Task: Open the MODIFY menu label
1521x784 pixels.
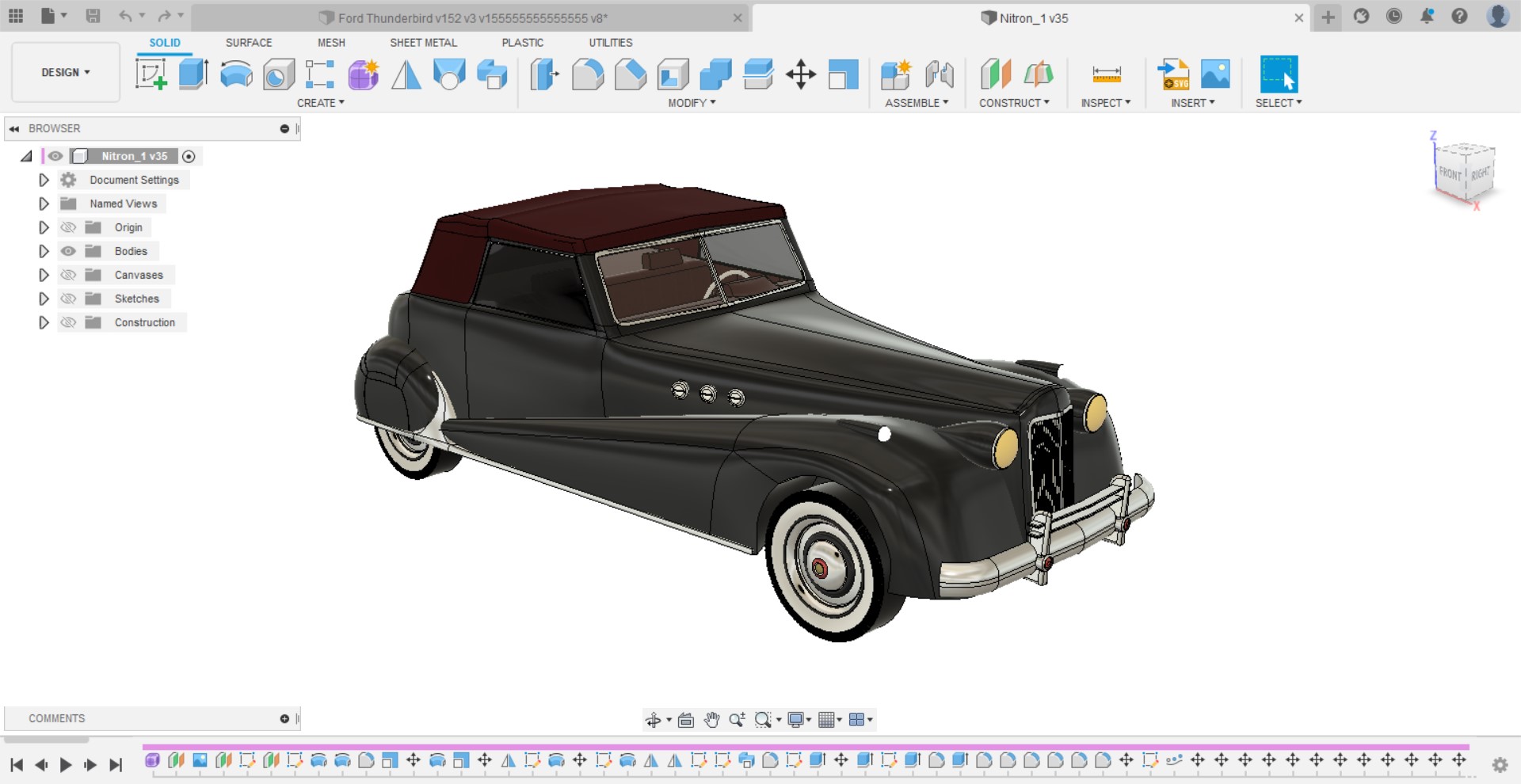Action: (692, 103)
